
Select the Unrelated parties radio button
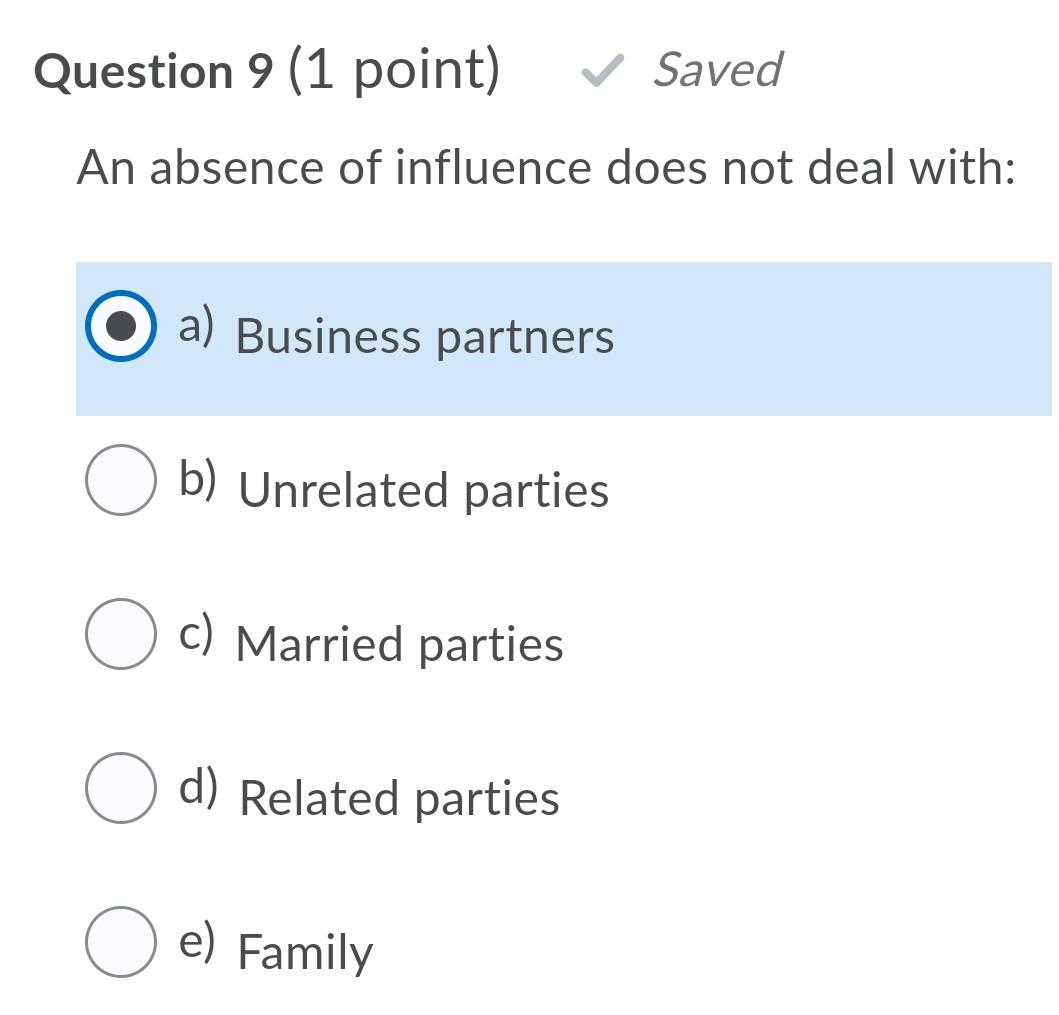click(x=121, y=479)
